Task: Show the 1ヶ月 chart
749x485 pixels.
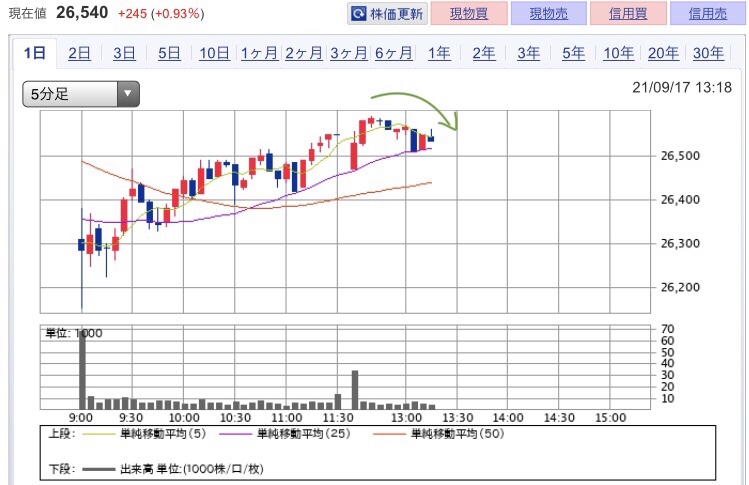Action: pos(259,53)
